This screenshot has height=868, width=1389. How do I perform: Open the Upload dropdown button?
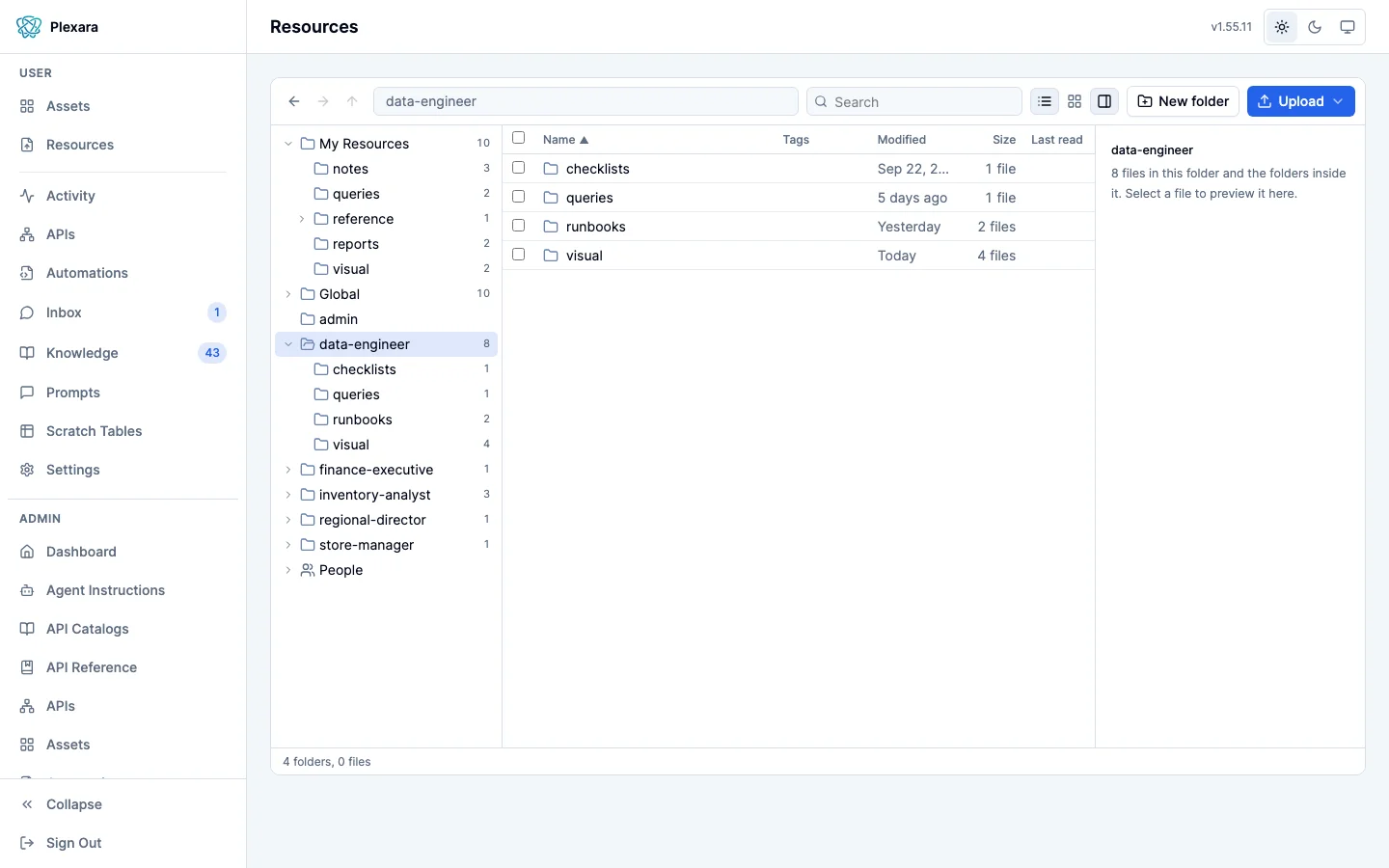tap(1301, 101)
